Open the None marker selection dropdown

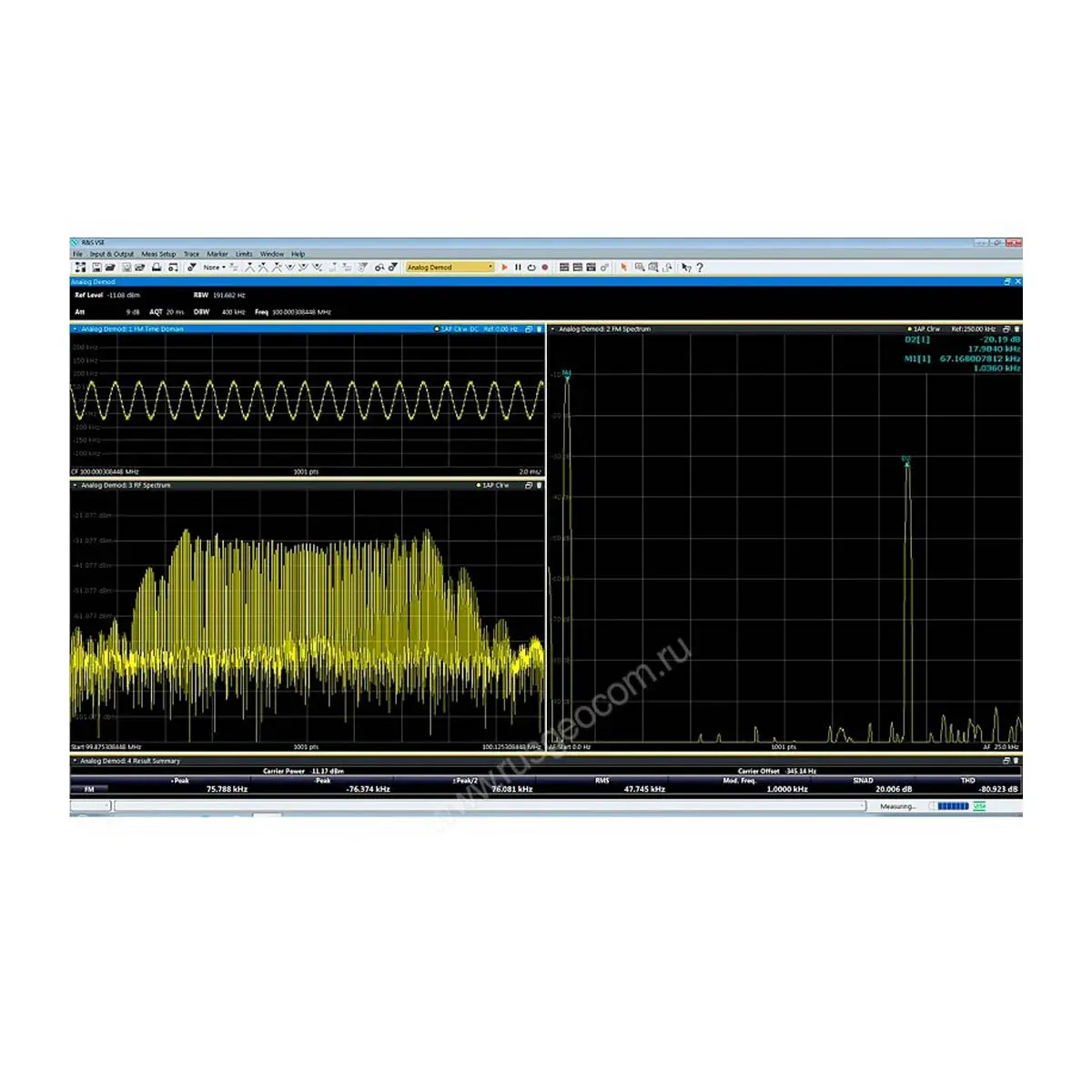click(x=215, y=268)
